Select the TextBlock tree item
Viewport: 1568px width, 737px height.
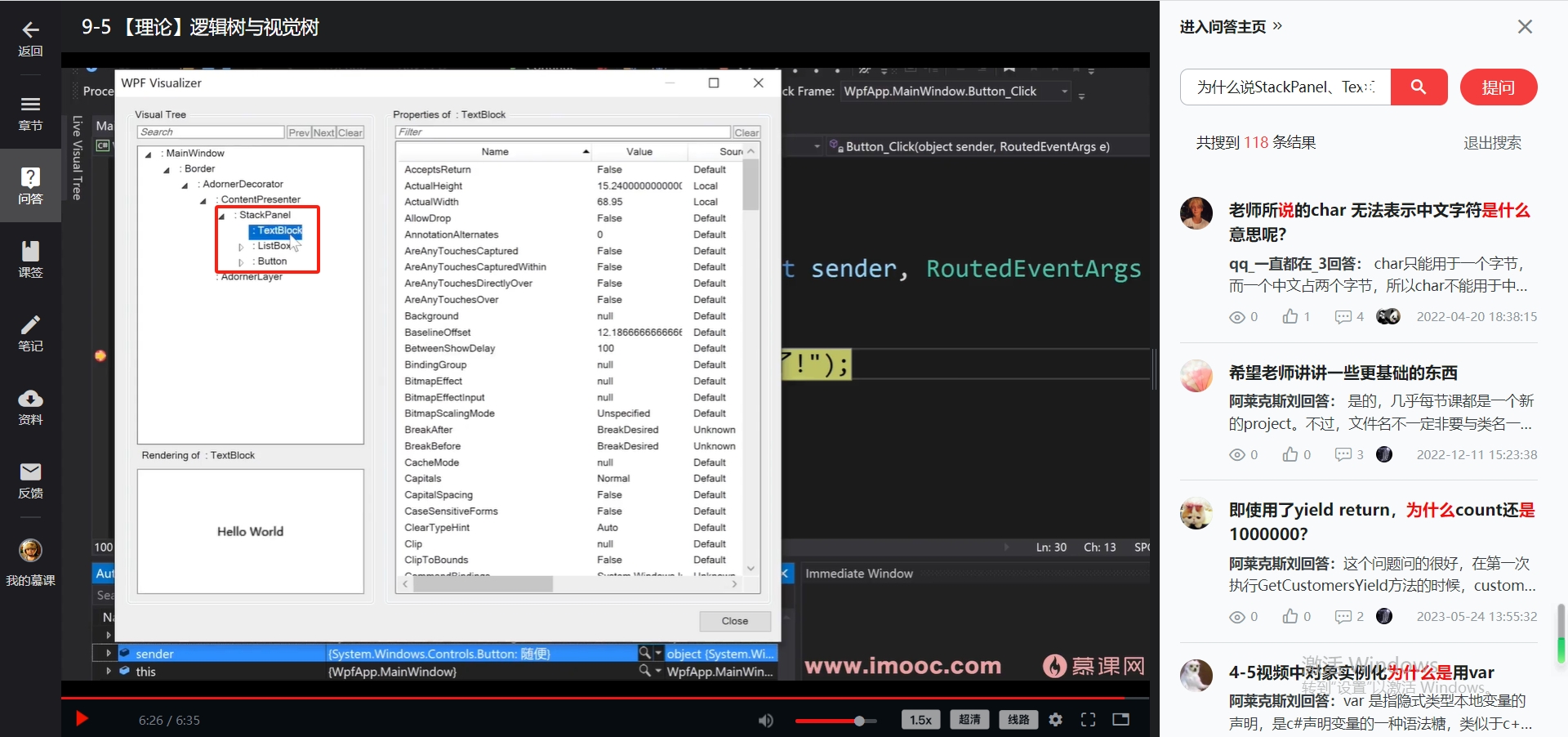point(276,230)
